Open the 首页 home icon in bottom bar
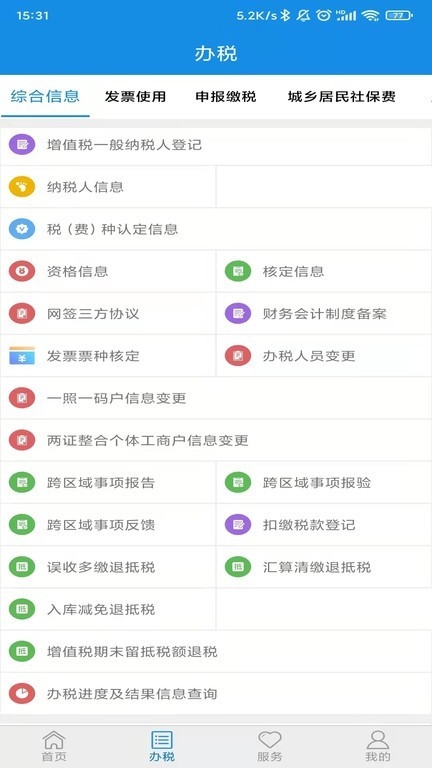Screen dimensions: 432x768 (x=54, y=740)
